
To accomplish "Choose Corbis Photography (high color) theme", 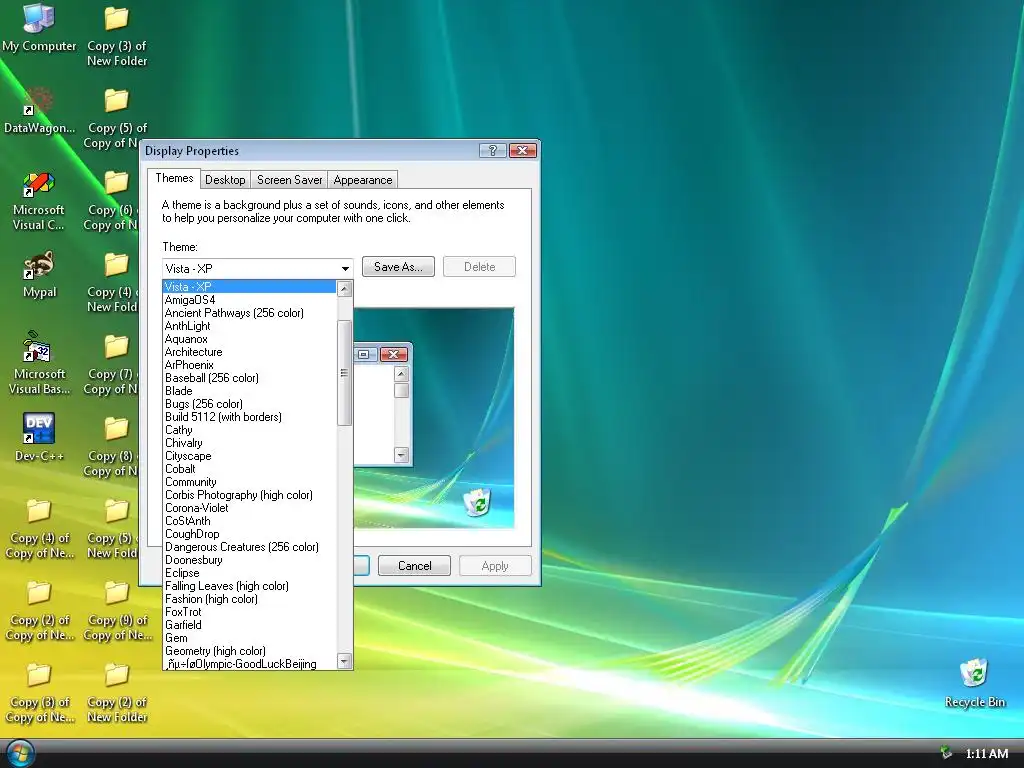I will [249, 495].
